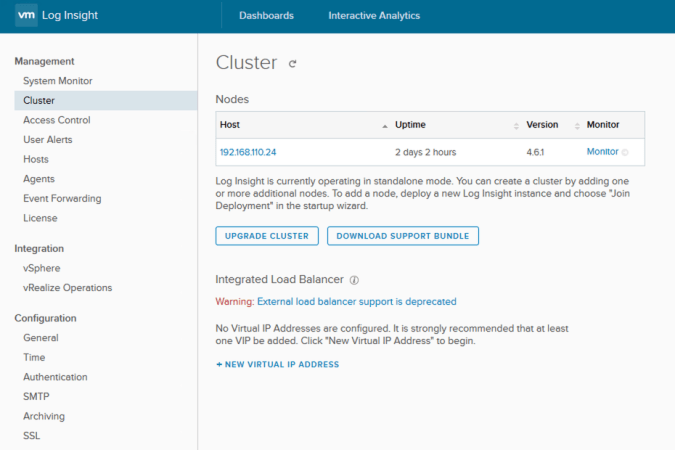Viewport: 675px width, 450px height.
Task: Open the License page
Action: click(x=40, y=218)
